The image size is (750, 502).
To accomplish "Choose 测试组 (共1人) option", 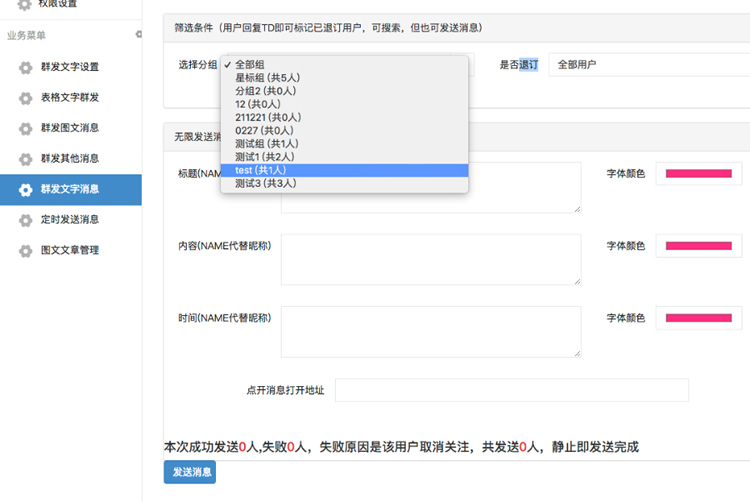I will coord(344,144).
